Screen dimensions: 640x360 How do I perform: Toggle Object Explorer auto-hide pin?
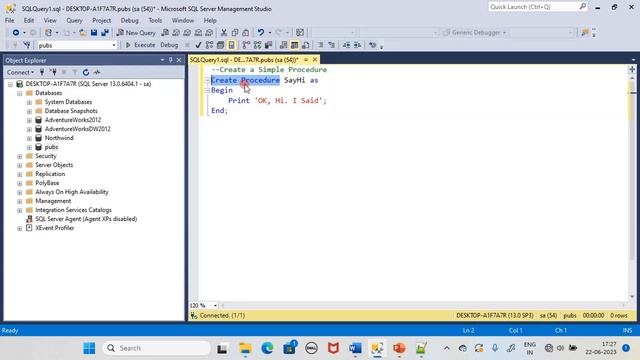pyautogui.click(x=171, y=60)
